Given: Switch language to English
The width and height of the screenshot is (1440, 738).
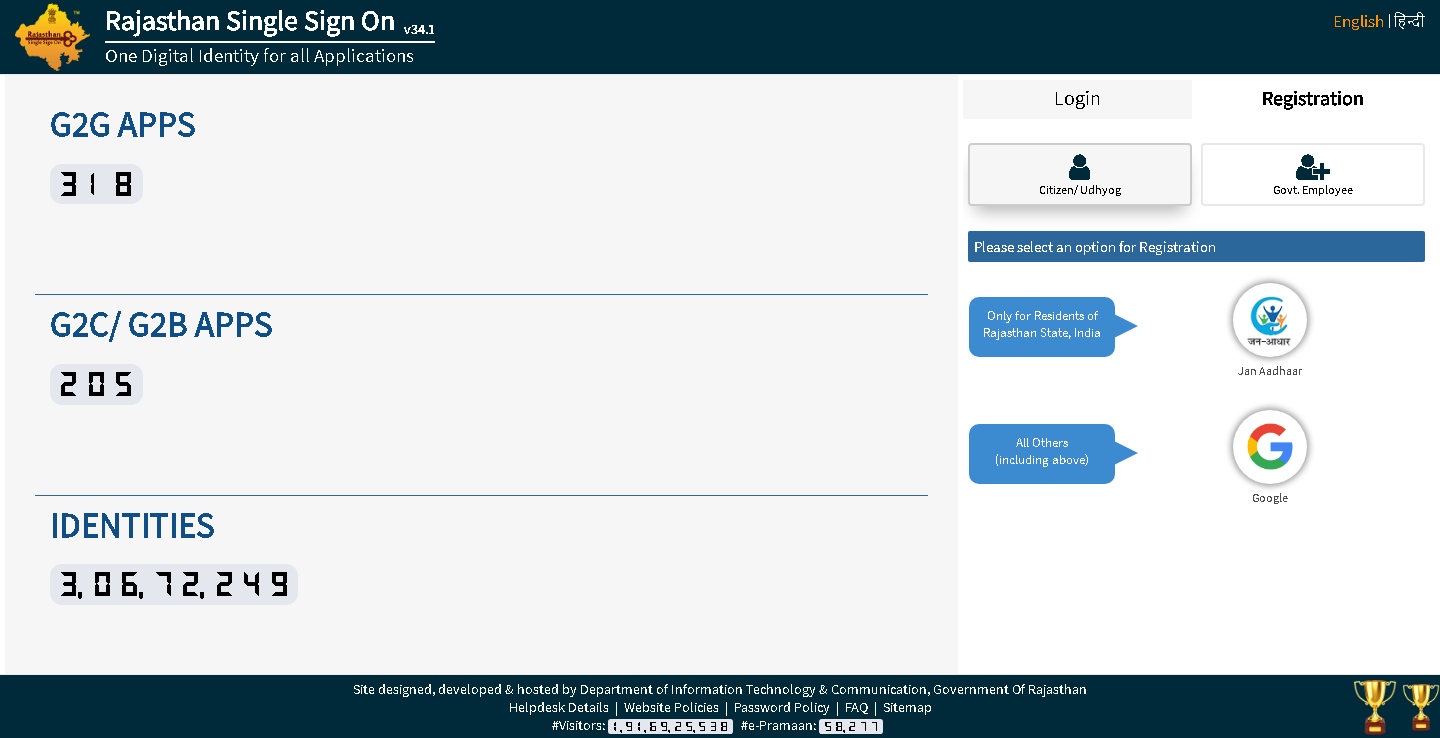Looking at the screenshot, I should (x=1358, y=21).
